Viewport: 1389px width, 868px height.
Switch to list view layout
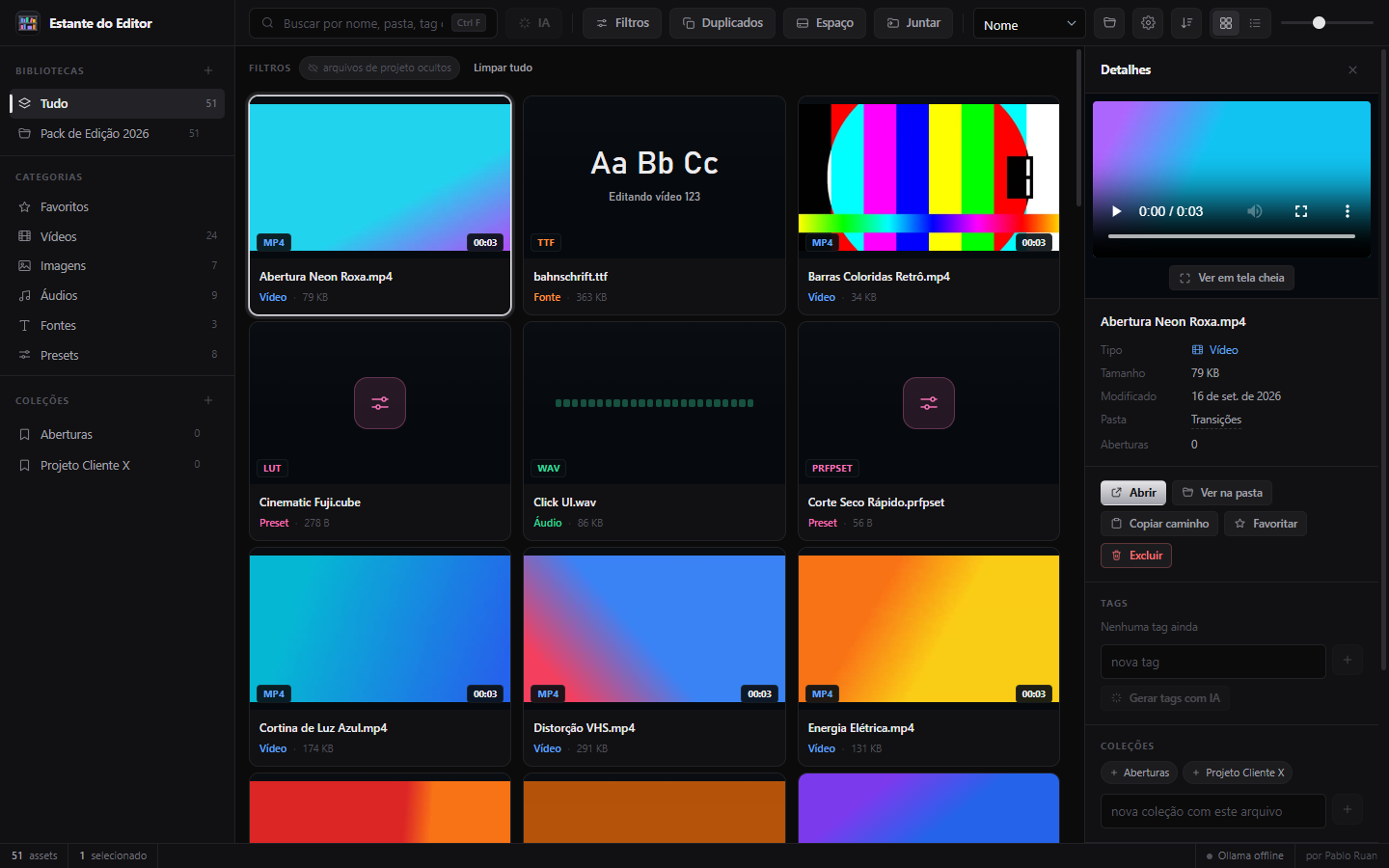pyautogui.click(x=1255, y=23)
